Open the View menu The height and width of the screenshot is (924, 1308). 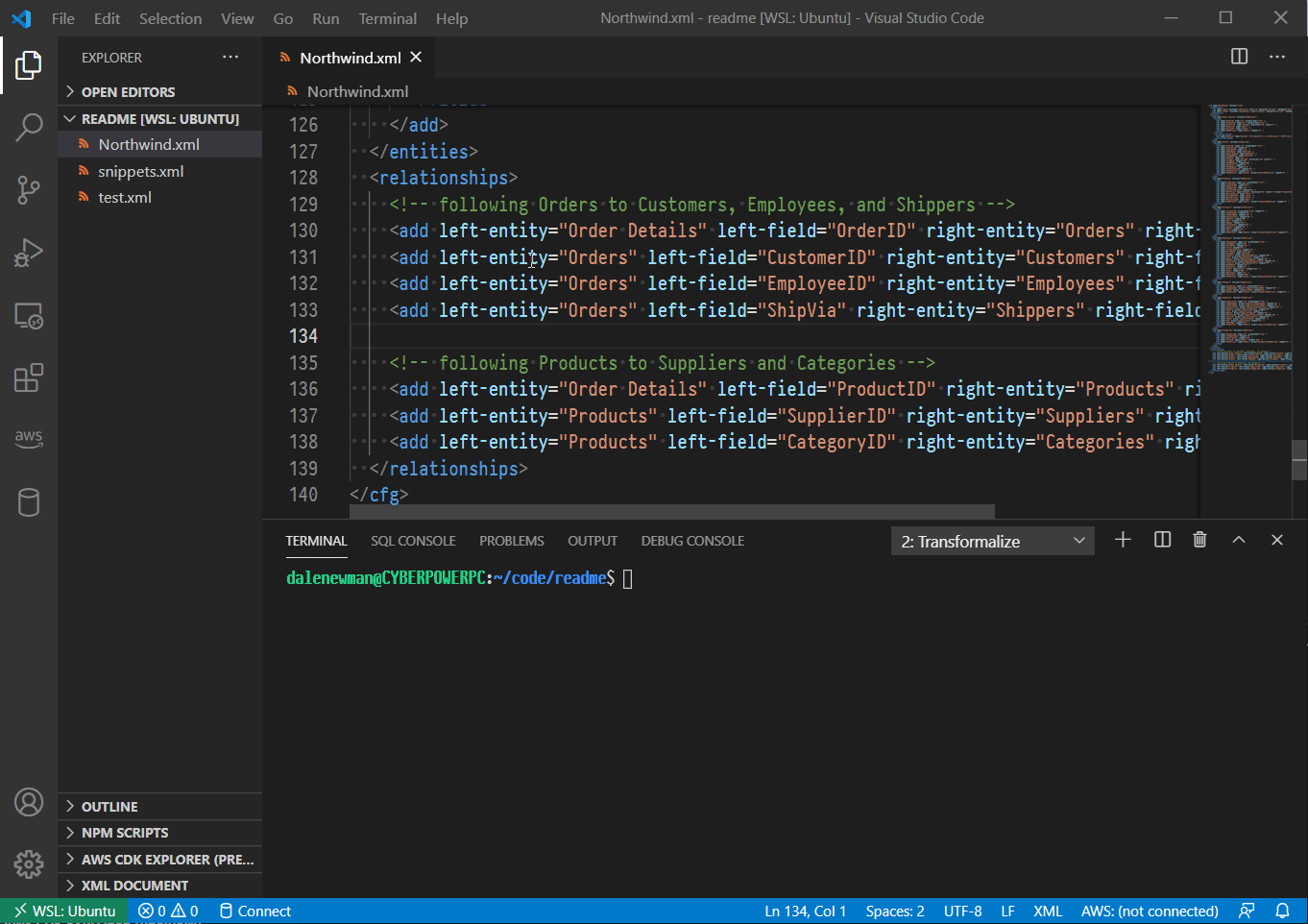click(x=237, y=18)
